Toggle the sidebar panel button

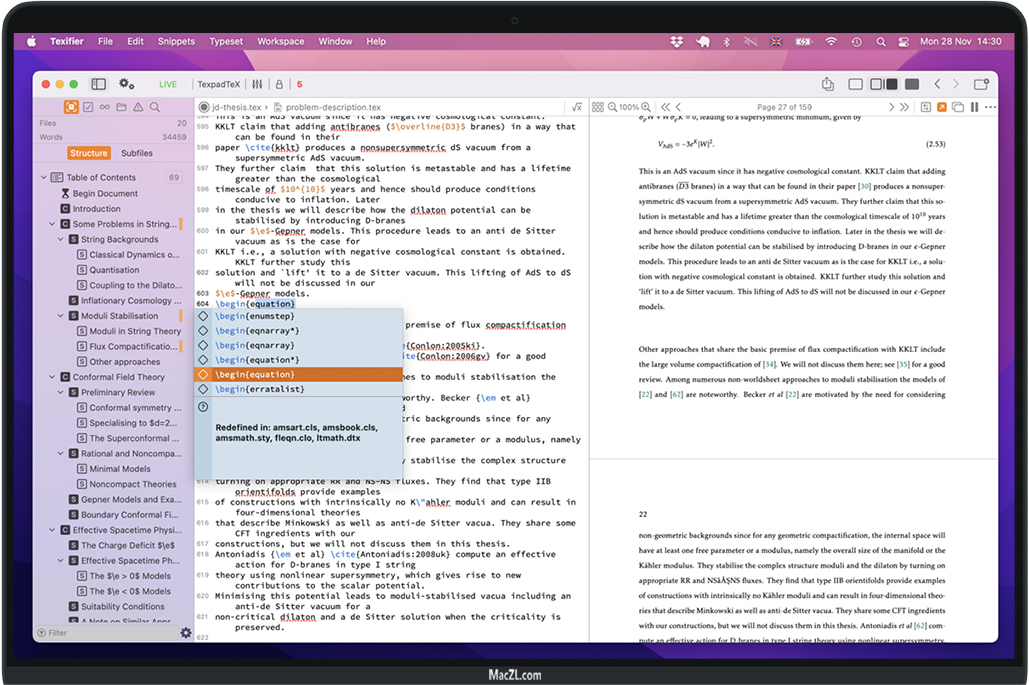(98, 85)
